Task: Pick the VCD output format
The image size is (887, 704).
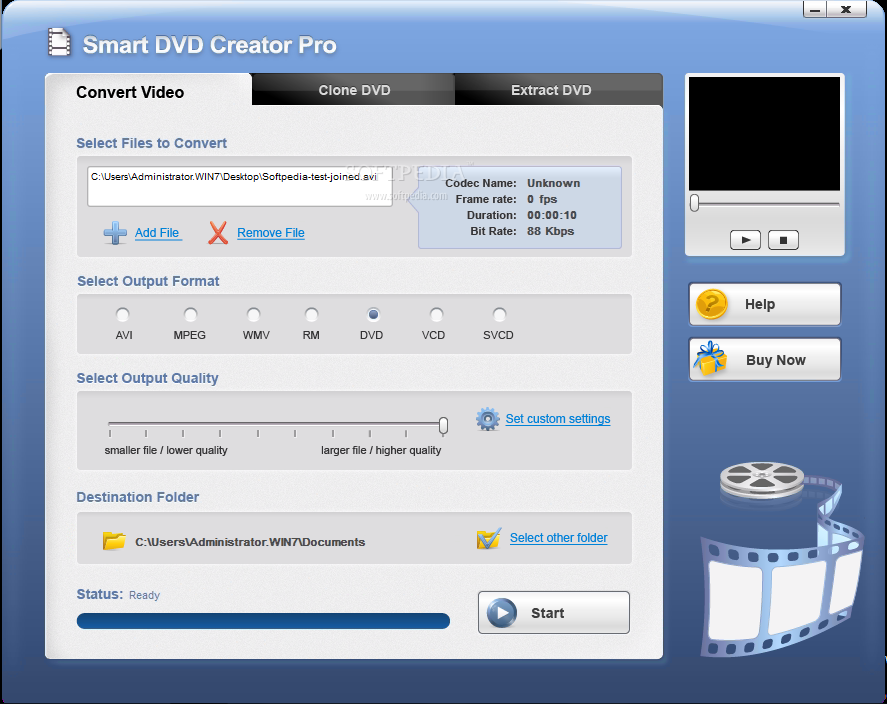Action: click(436, 314)
